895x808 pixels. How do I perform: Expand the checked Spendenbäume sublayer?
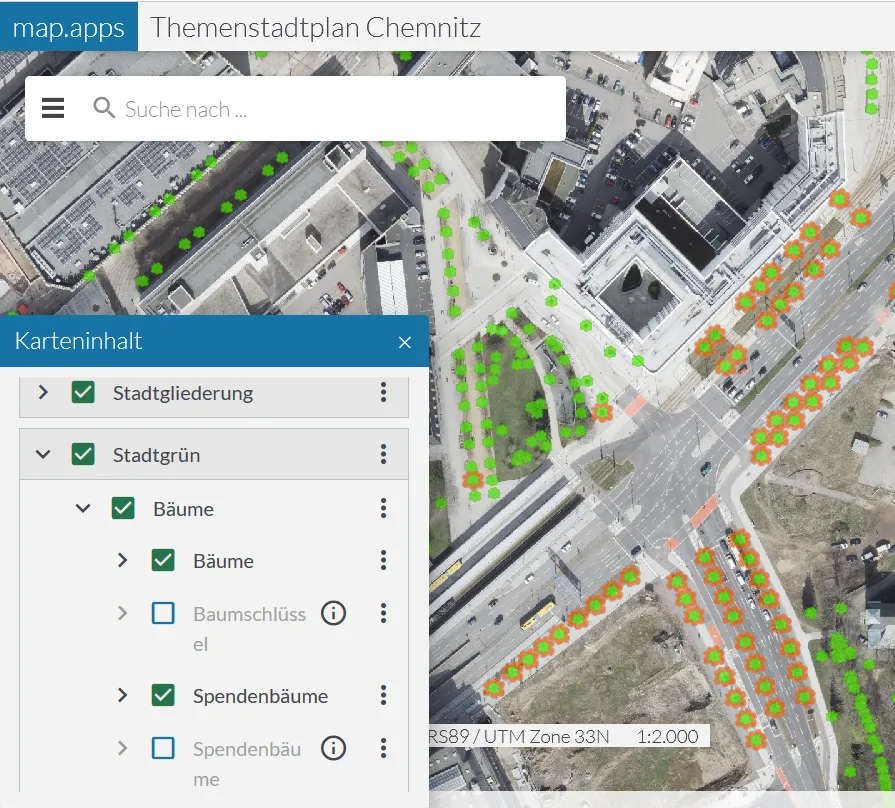pos(123,696)
